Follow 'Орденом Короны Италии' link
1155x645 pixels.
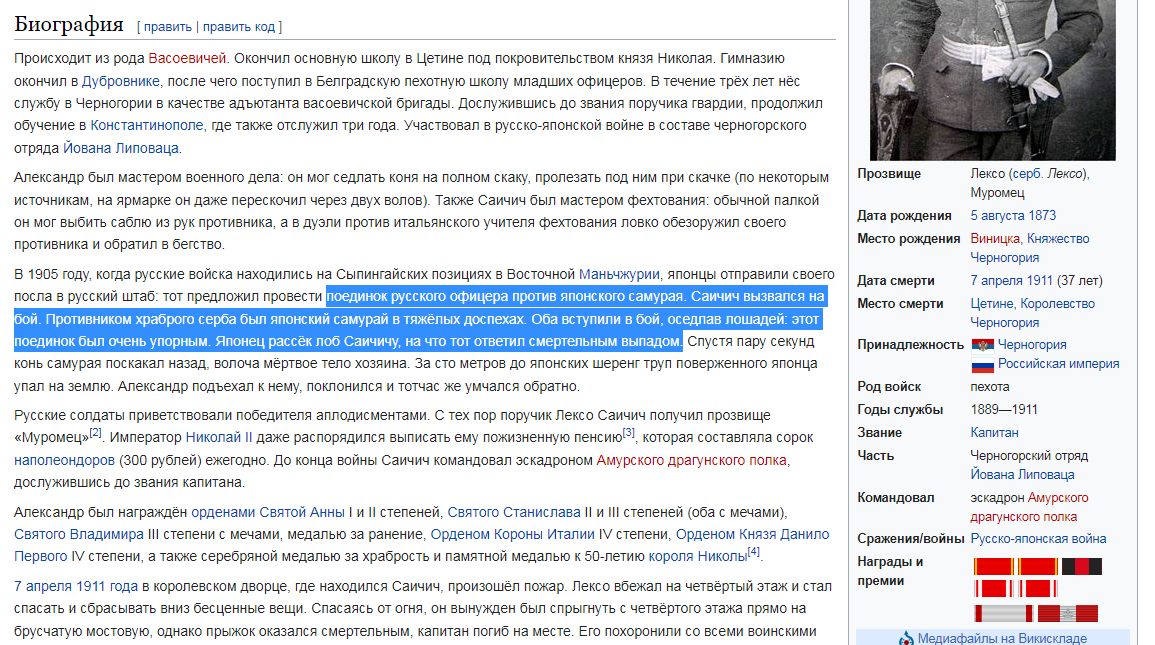[x=513, y=534]
